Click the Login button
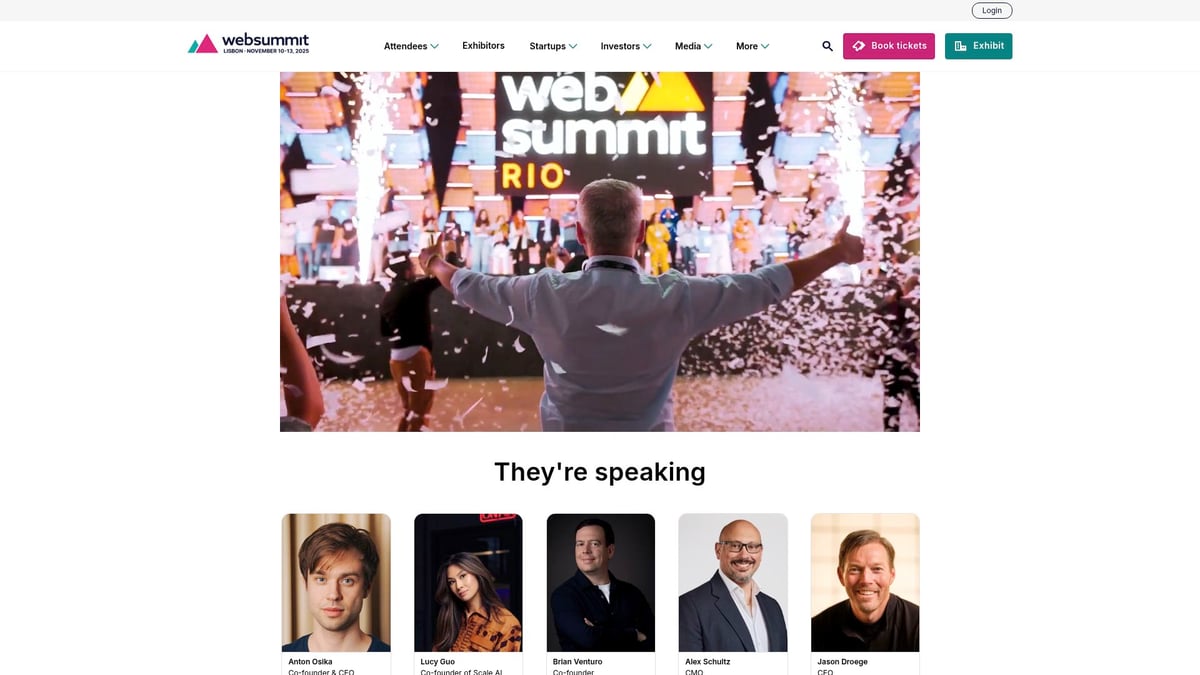Screen dimensions: 1200x675 (x=992, y=10)
